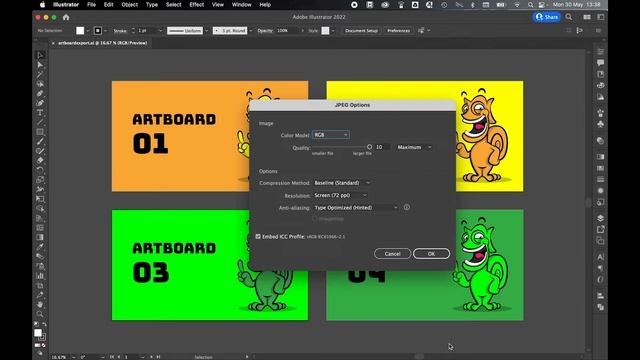Click the Quality slider handle
Screen dimensions: 640x360
pyautogui.click(x=369, y=147)
